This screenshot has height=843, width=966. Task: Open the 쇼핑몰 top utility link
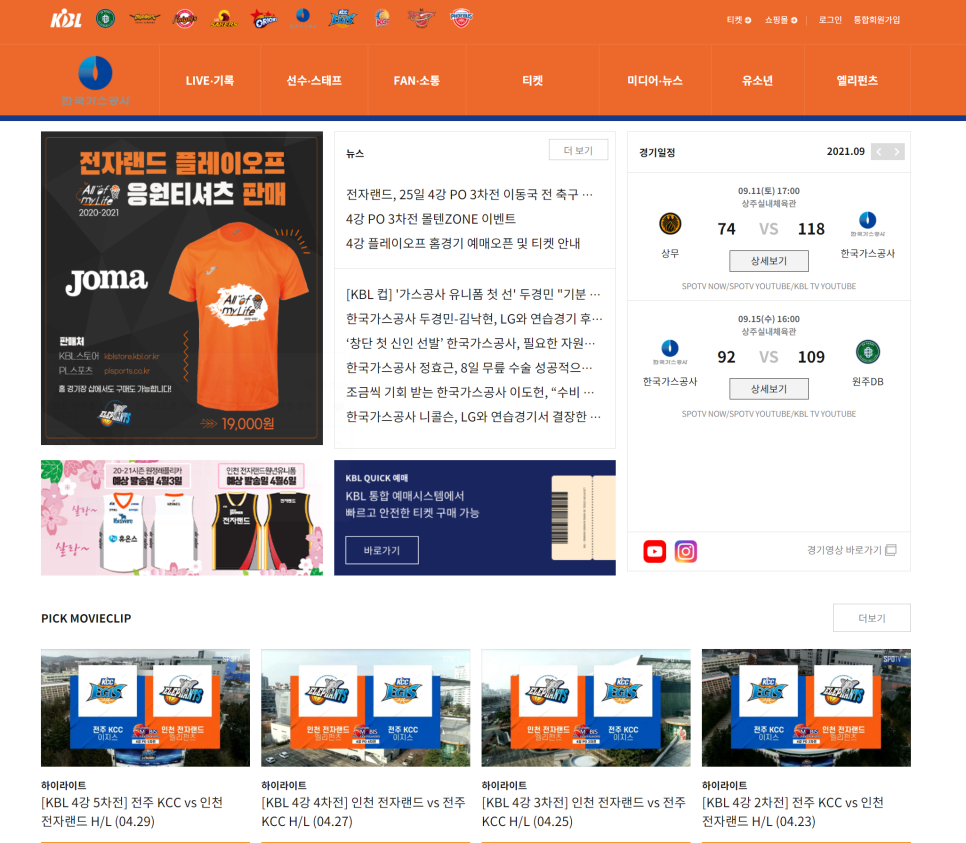[781, 20]
